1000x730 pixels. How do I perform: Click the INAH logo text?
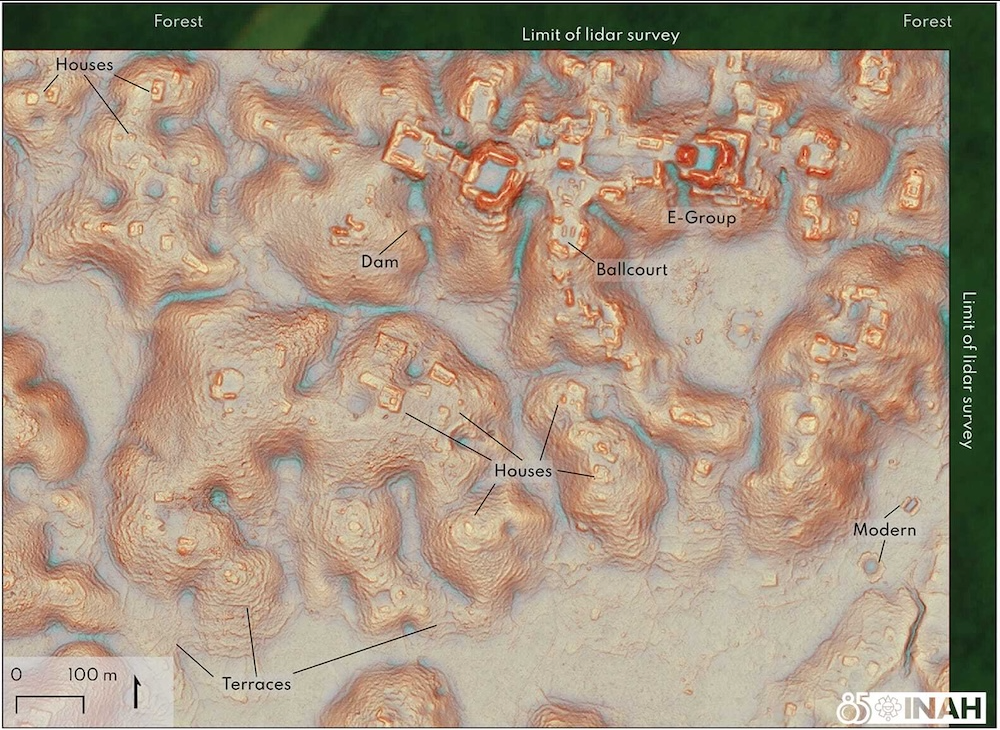(x=947, y=707)
